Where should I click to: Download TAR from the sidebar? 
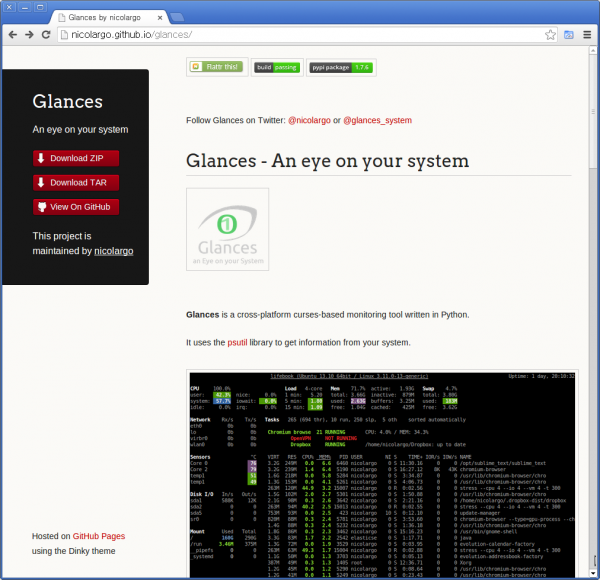[x=76, y=183]
